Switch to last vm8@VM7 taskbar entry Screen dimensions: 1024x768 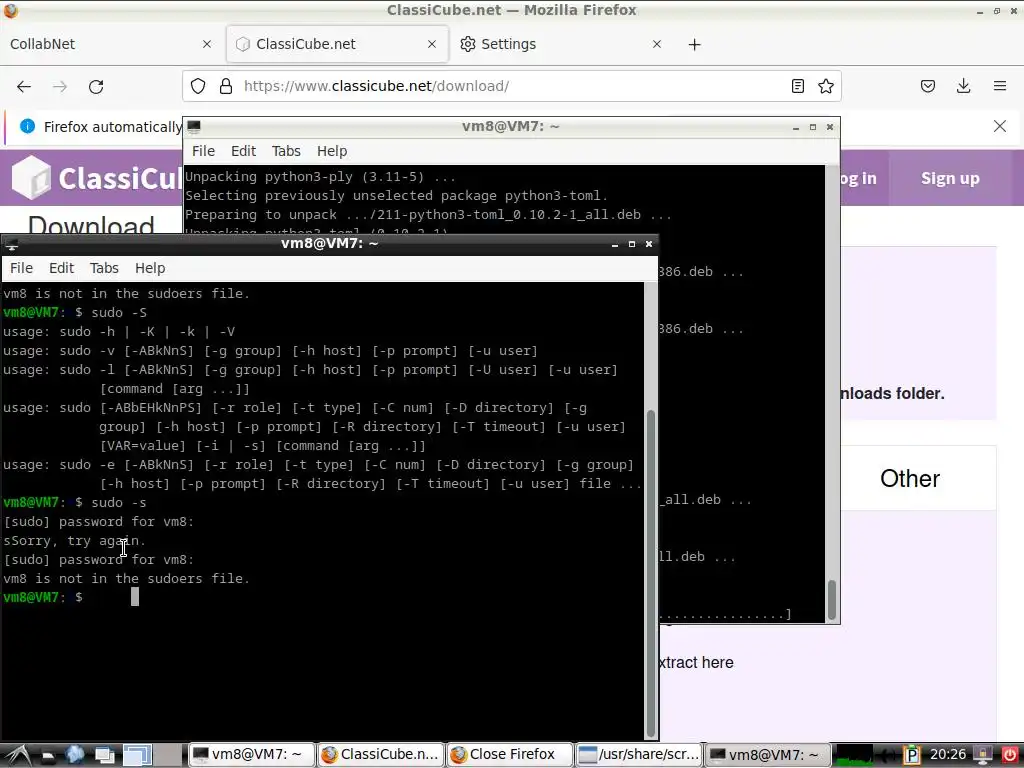768,755
